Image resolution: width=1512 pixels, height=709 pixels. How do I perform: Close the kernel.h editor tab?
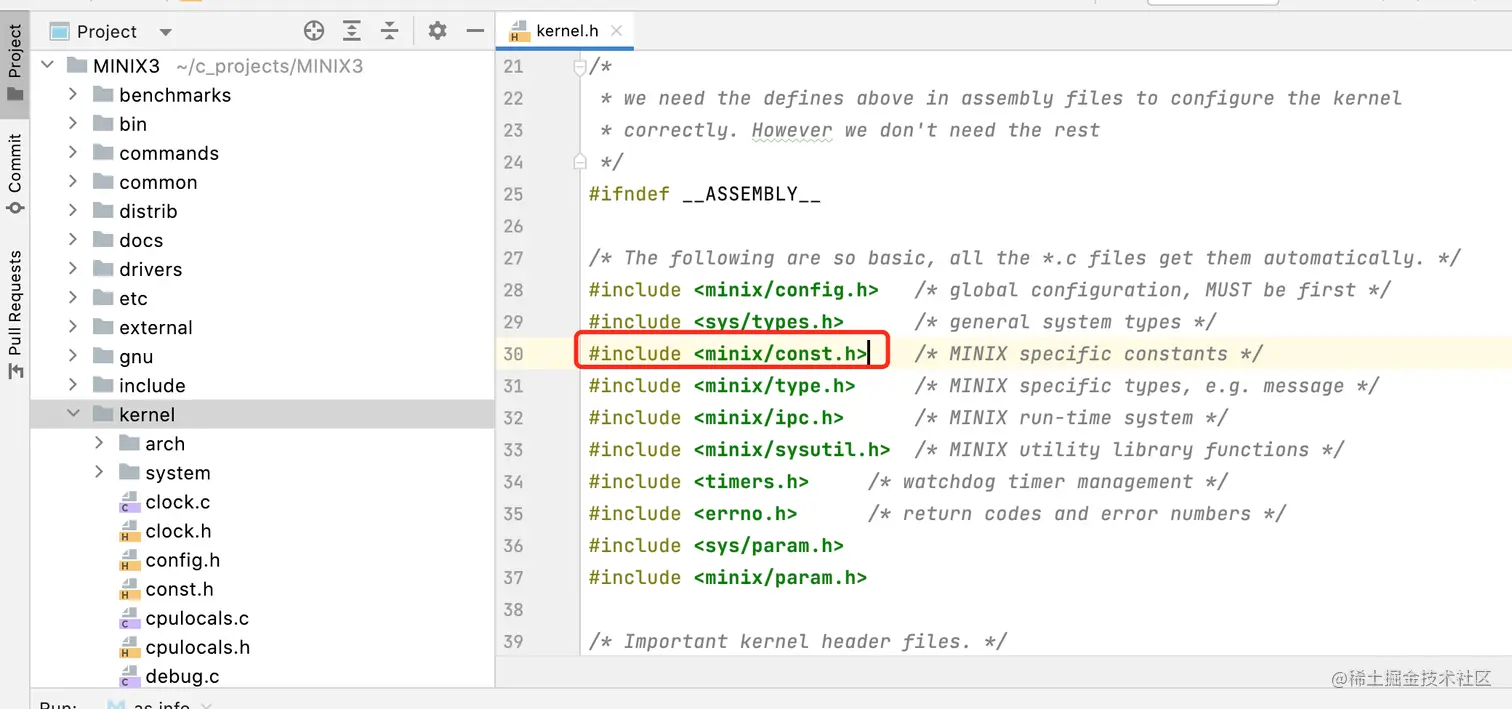(x=617, y=31)
